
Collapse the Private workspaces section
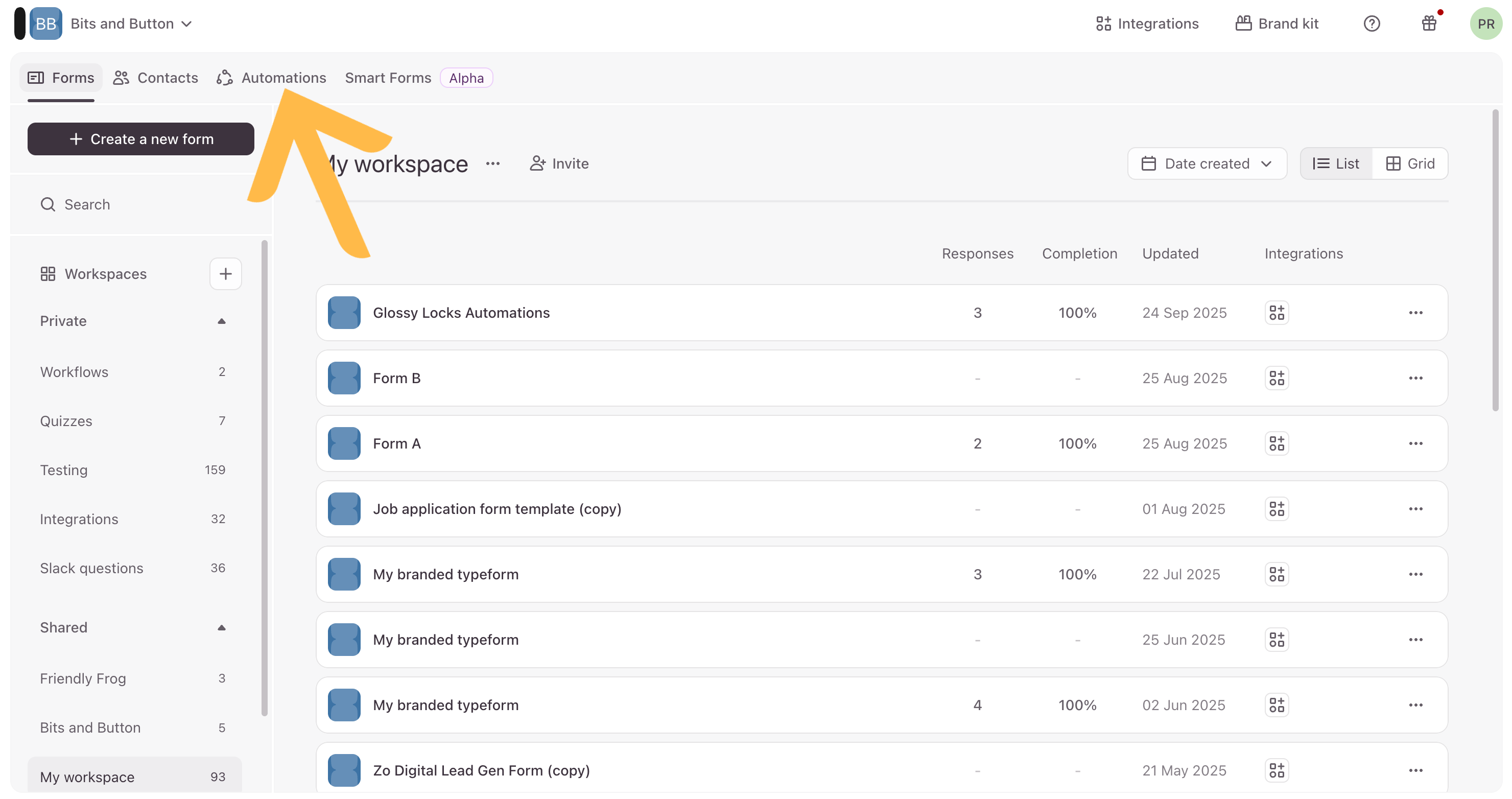click(221, 321)
